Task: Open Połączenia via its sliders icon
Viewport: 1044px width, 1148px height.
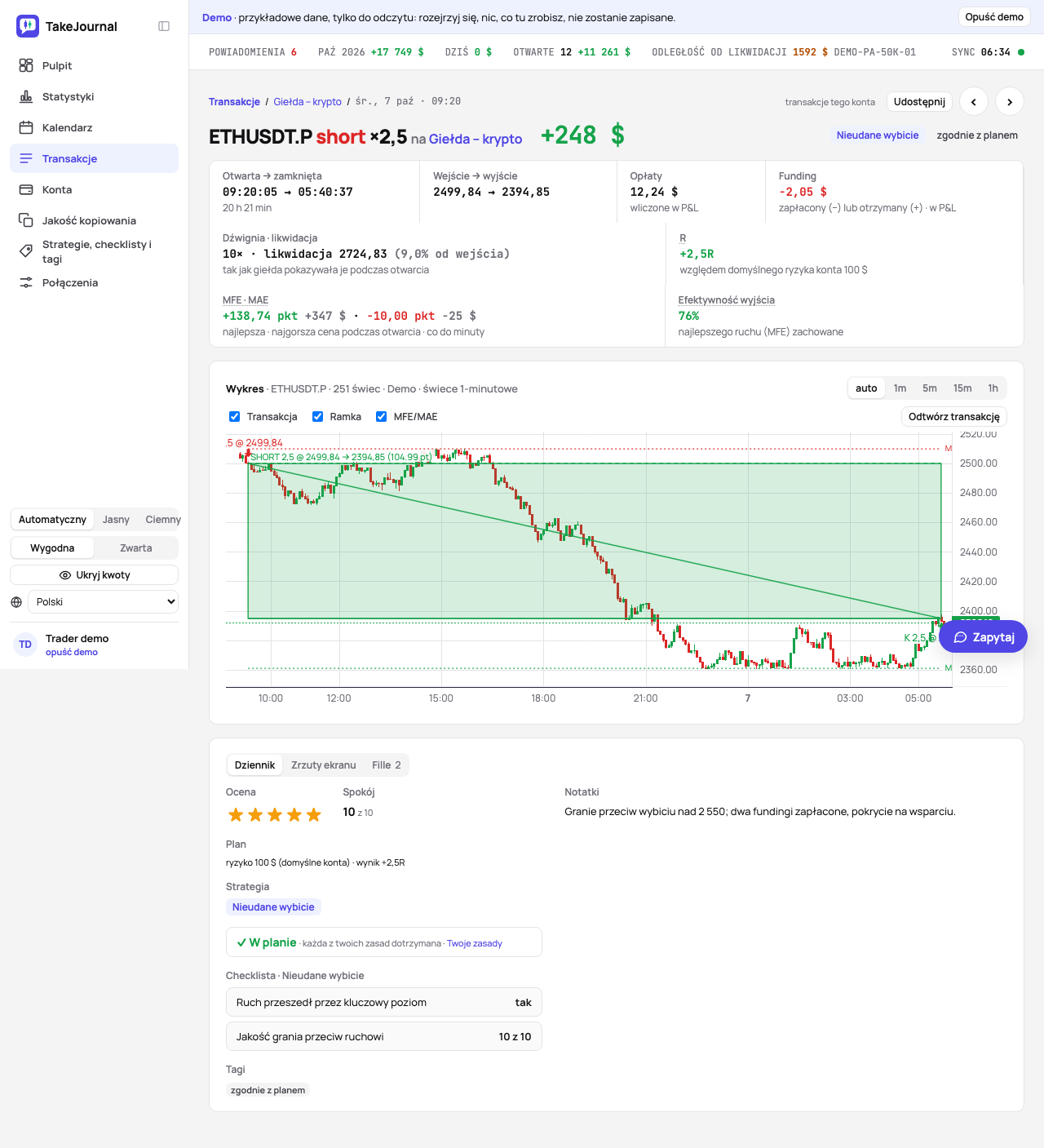Action: [26, 282]
